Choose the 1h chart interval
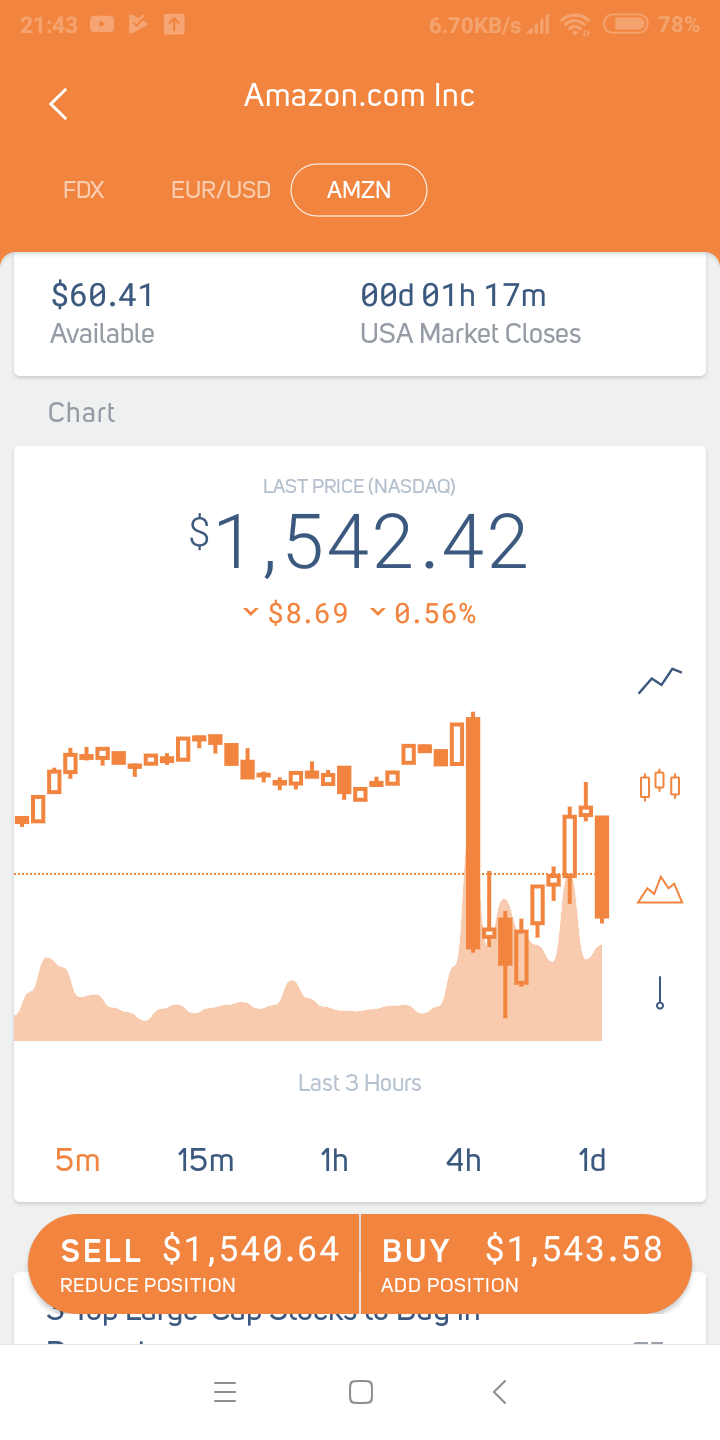Screen dimensions: 720x1440 click(334, 1160)
